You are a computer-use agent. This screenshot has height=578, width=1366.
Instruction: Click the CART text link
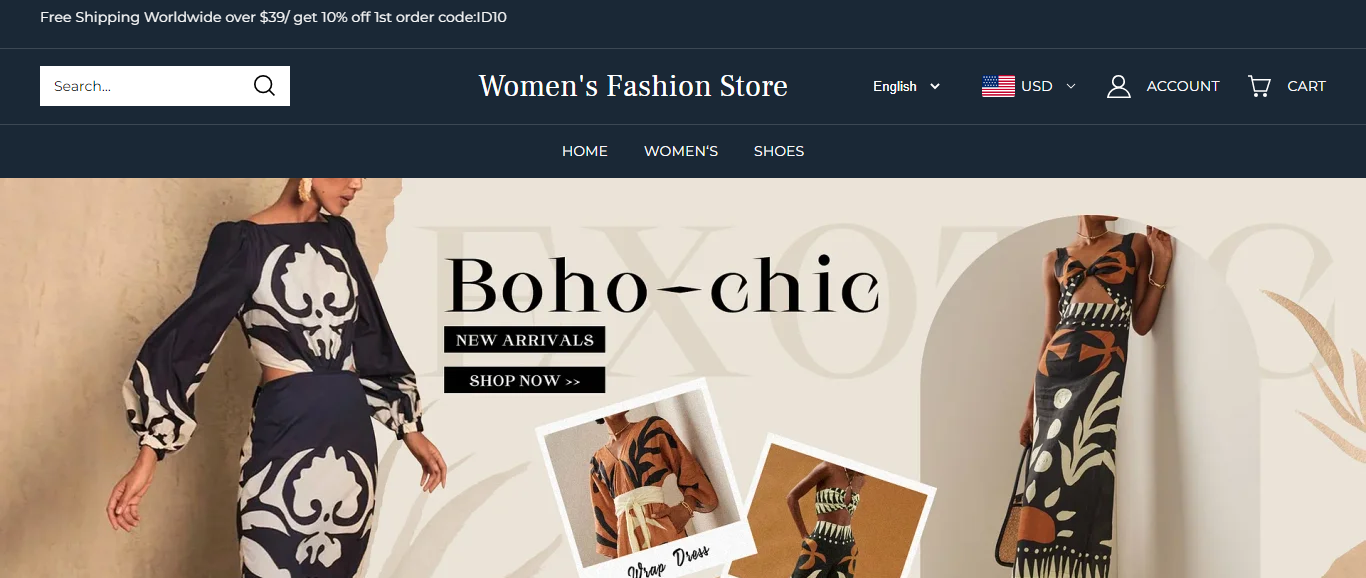point(1306,86)
